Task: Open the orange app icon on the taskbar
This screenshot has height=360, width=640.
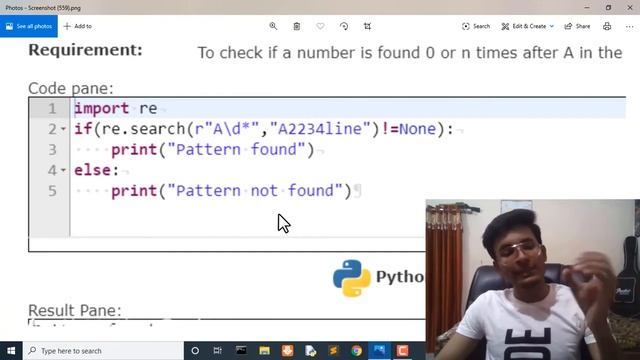Action: 287,351
